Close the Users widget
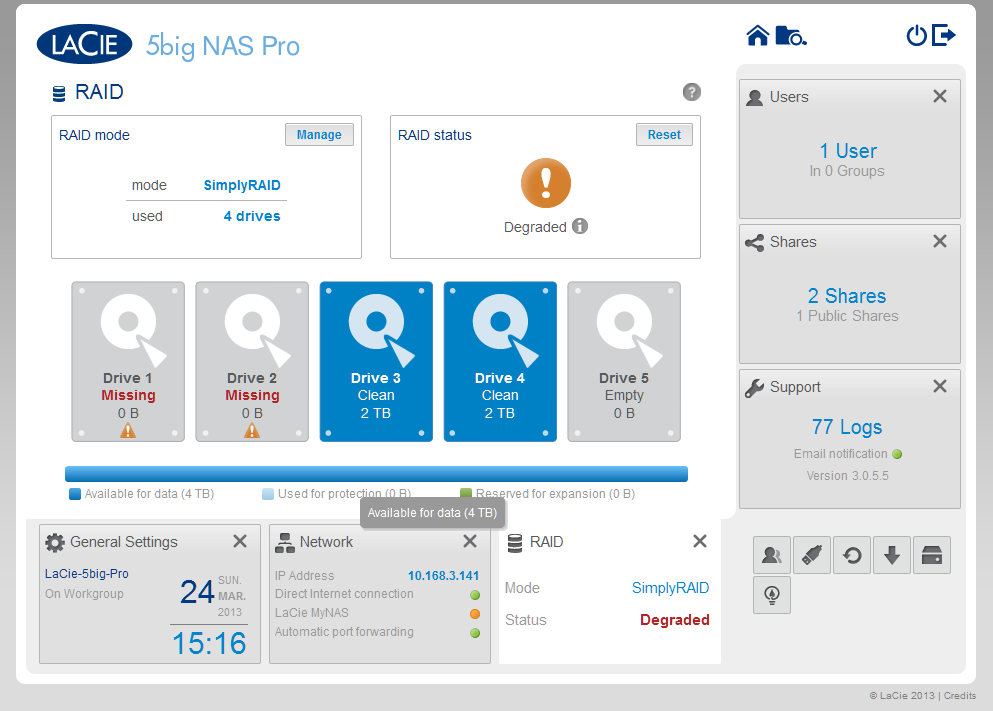993x711 pixels. pos(940,96)
